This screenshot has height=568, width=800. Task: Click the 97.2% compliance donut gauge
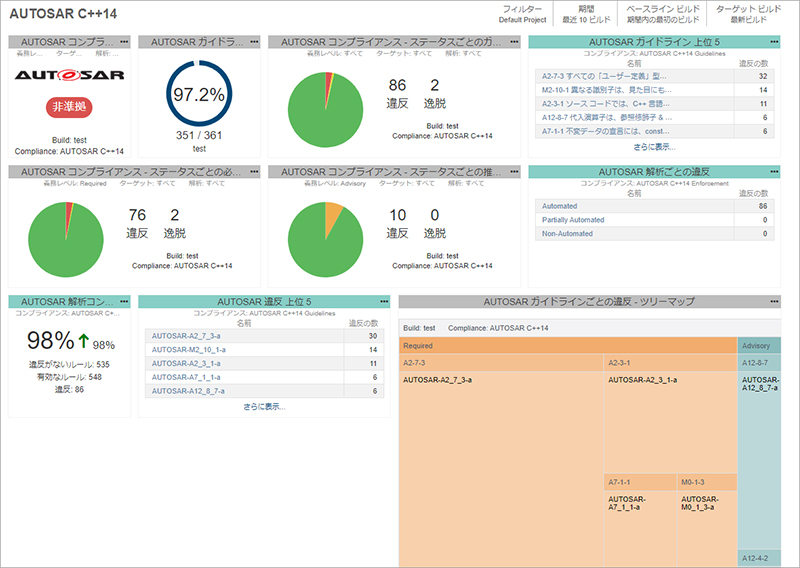pos(199,93)
